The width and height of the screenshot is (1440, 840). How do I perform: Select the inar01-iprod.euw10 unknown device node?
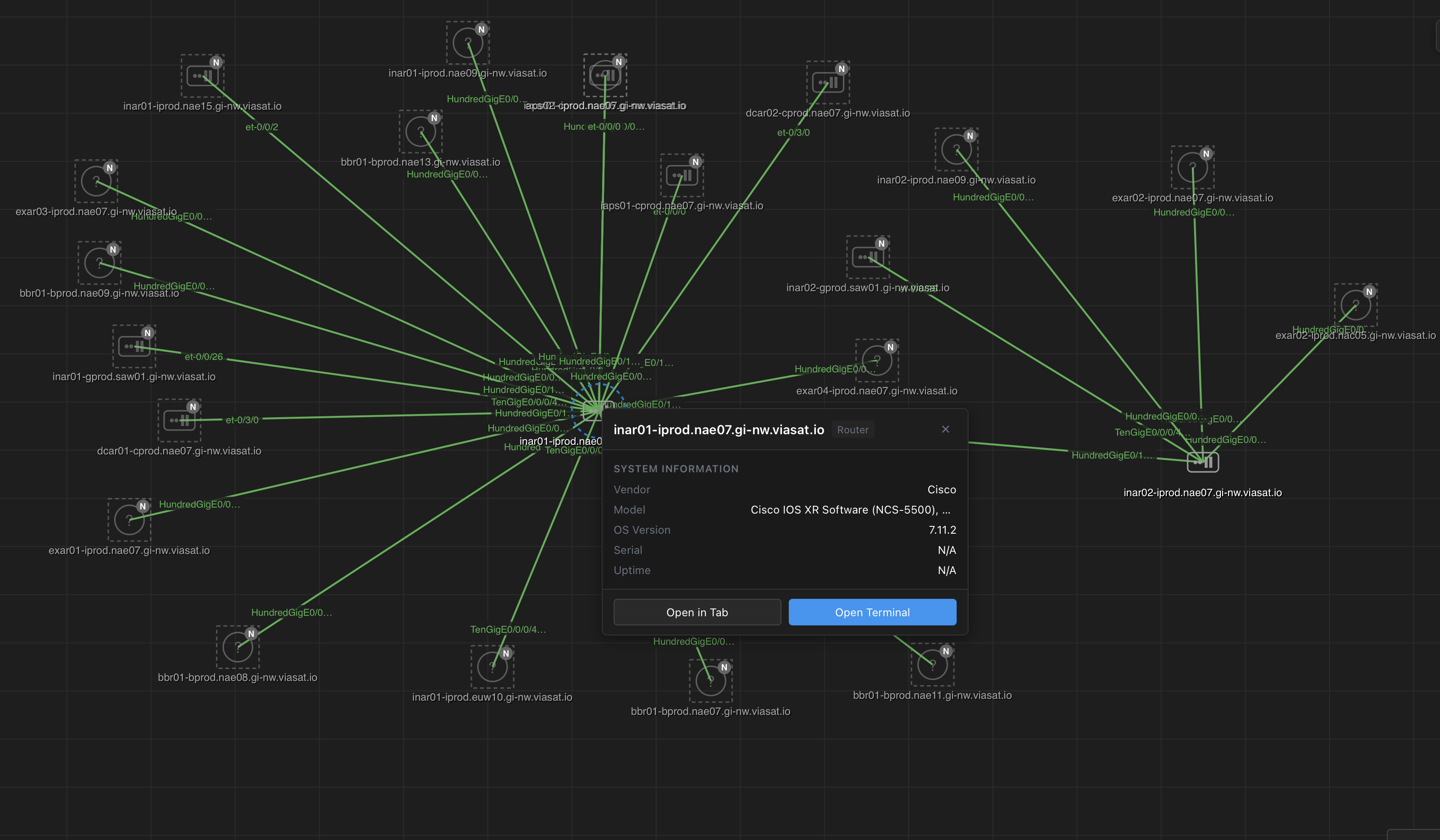492,667
